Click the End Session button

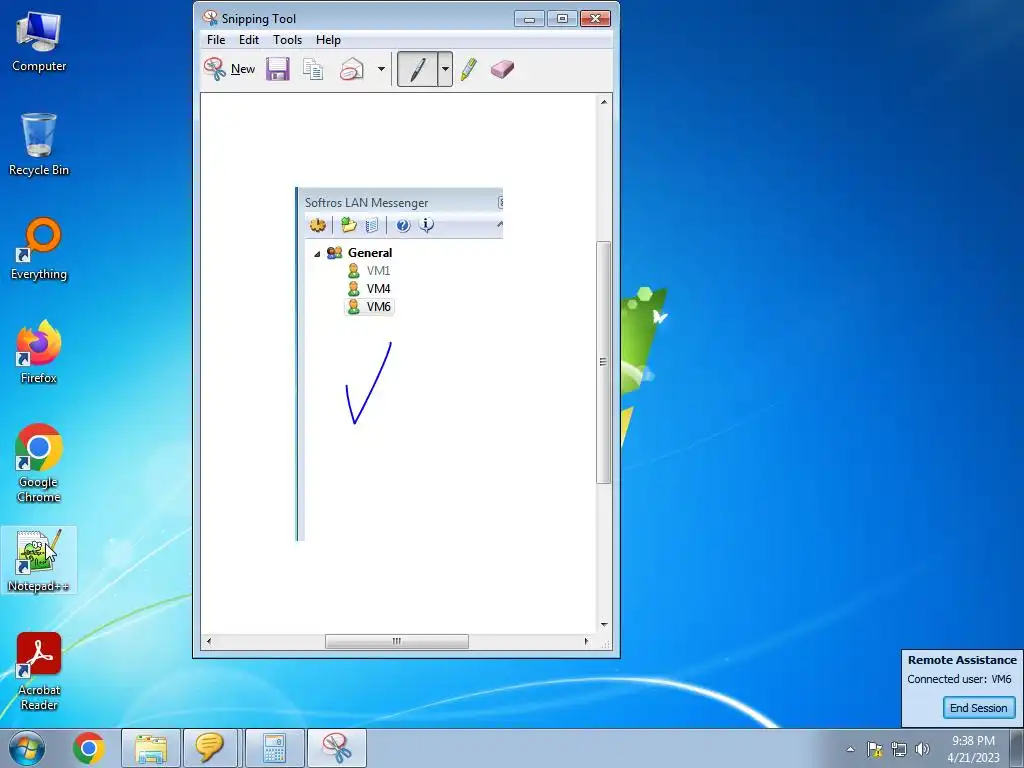[978, 708]
